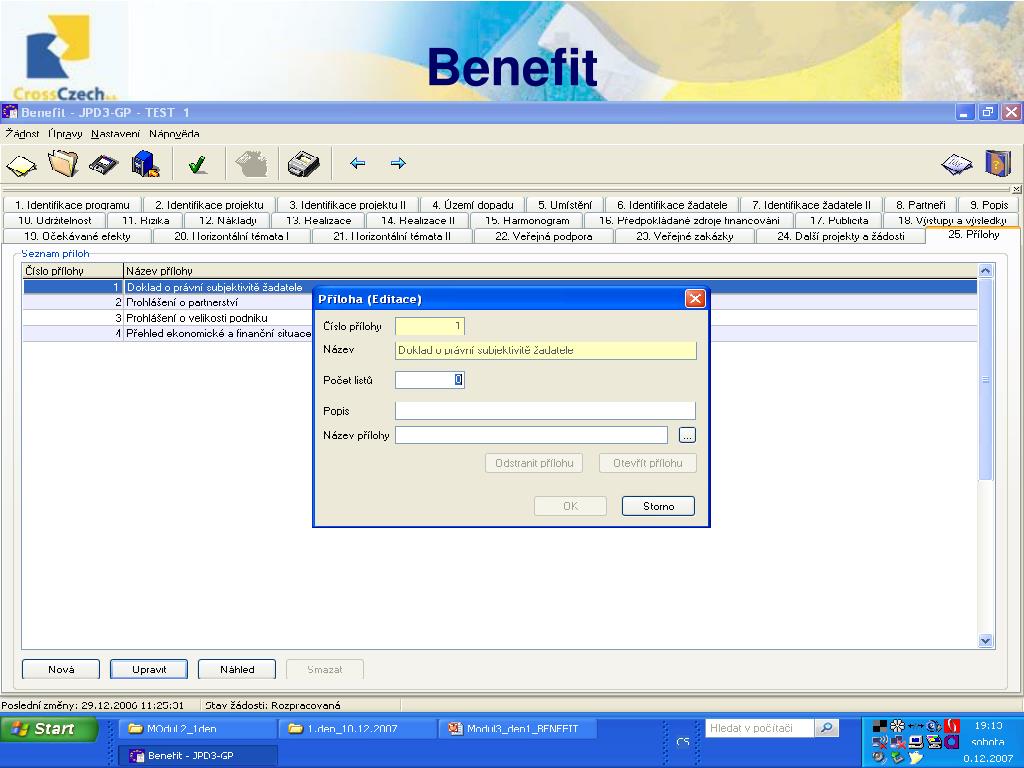Open the Žádost menu

click(22, 134)
